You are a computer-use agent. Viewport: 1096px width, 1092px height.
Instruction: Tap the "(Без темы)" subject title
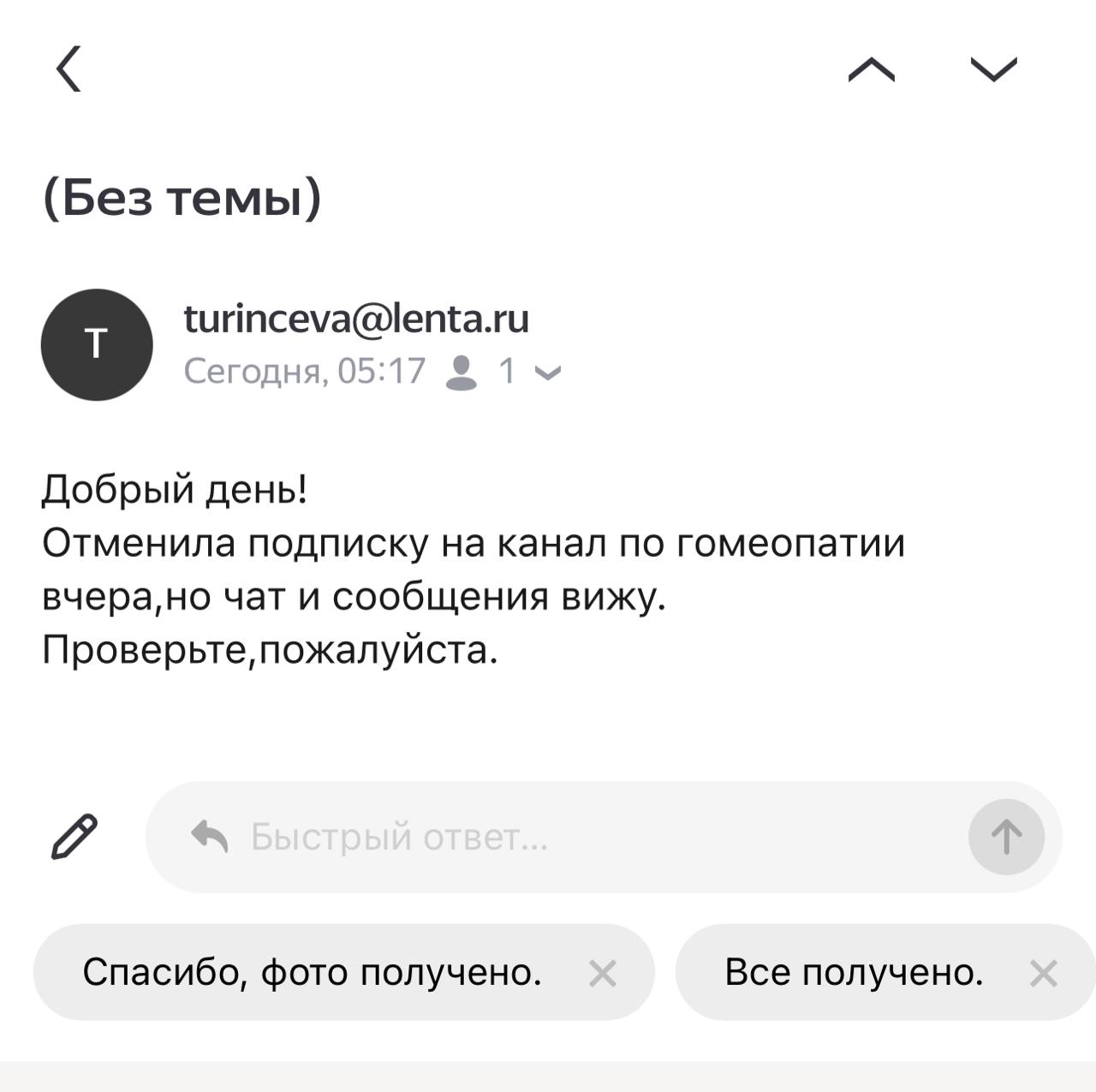click(x=182, y=199)
